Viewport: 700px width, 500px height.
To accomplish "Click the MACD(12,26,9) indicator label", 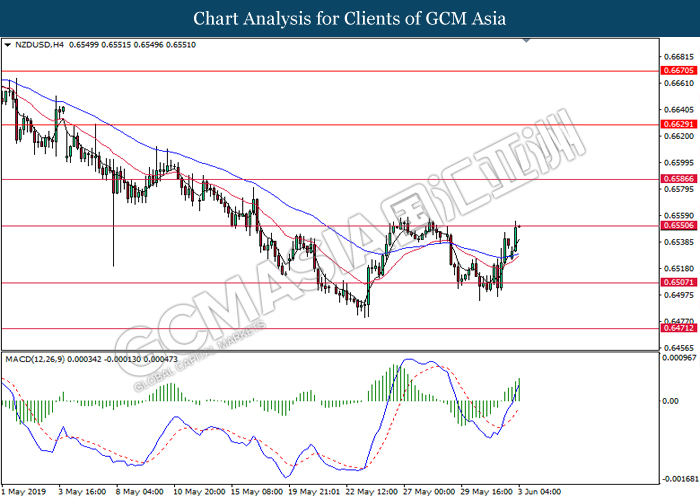I will point(40,358).
